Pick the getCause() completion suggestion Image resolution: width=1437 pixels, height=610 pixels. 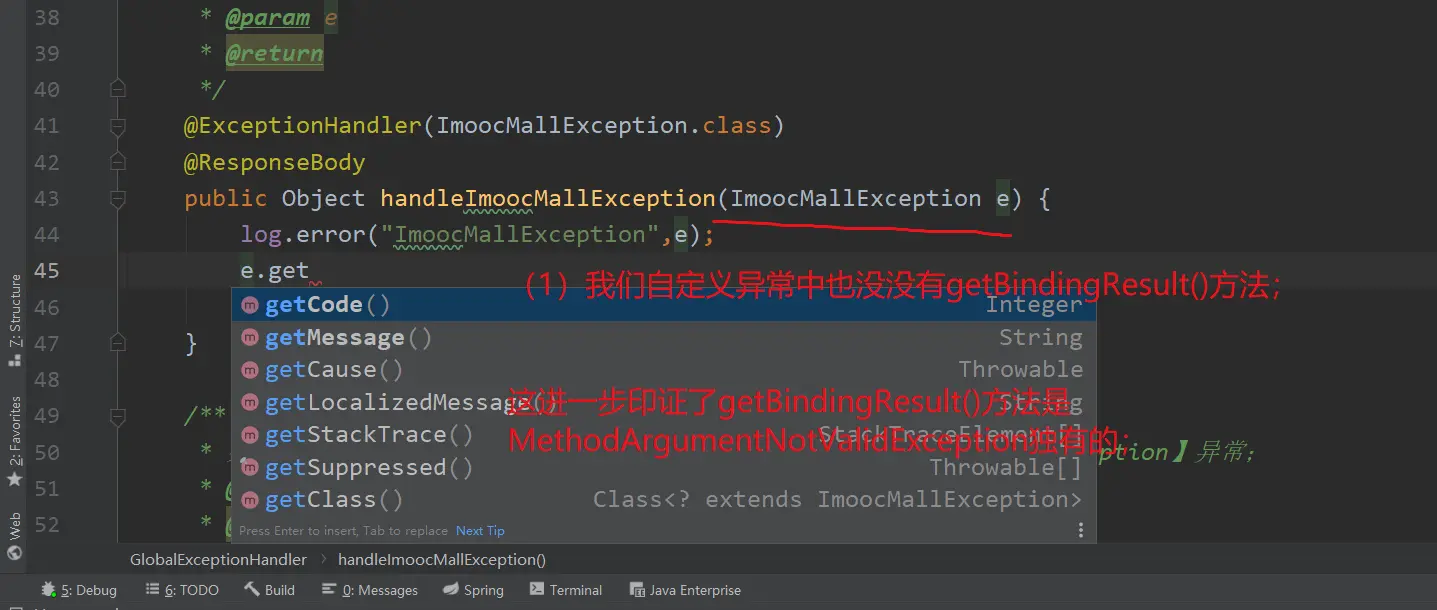[664, 369]
